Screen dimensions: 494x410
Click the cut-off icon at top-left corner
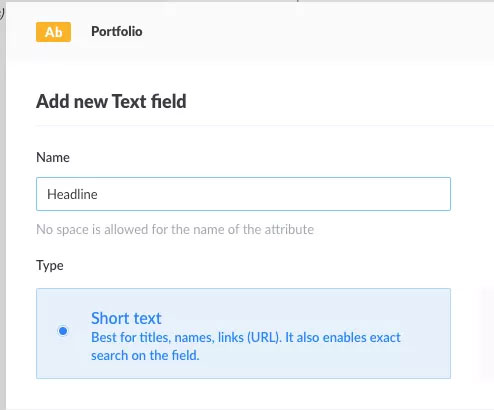click(x=2, y=14)
